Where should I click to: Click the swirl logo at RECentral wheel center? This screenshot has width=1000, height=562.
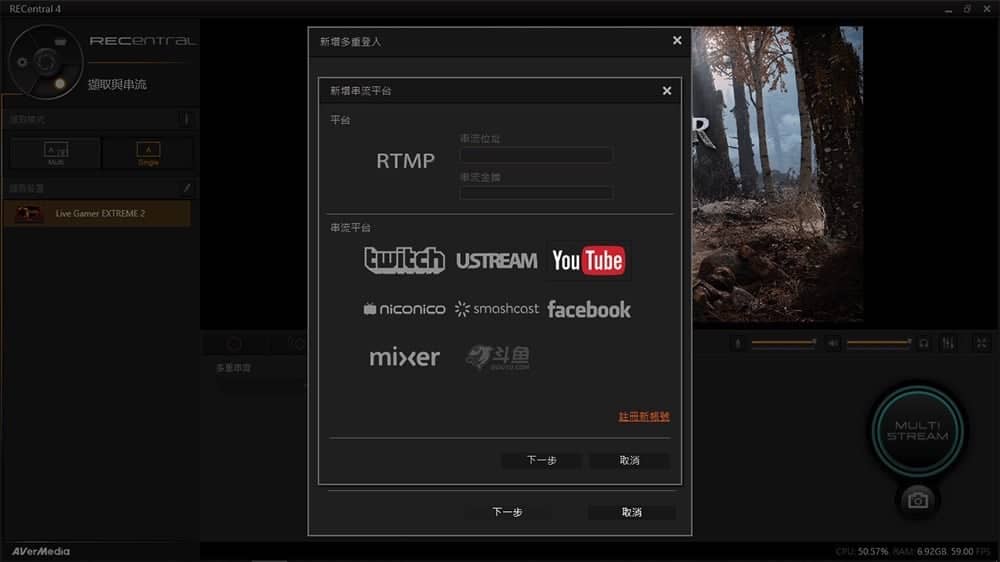(45, 62)
